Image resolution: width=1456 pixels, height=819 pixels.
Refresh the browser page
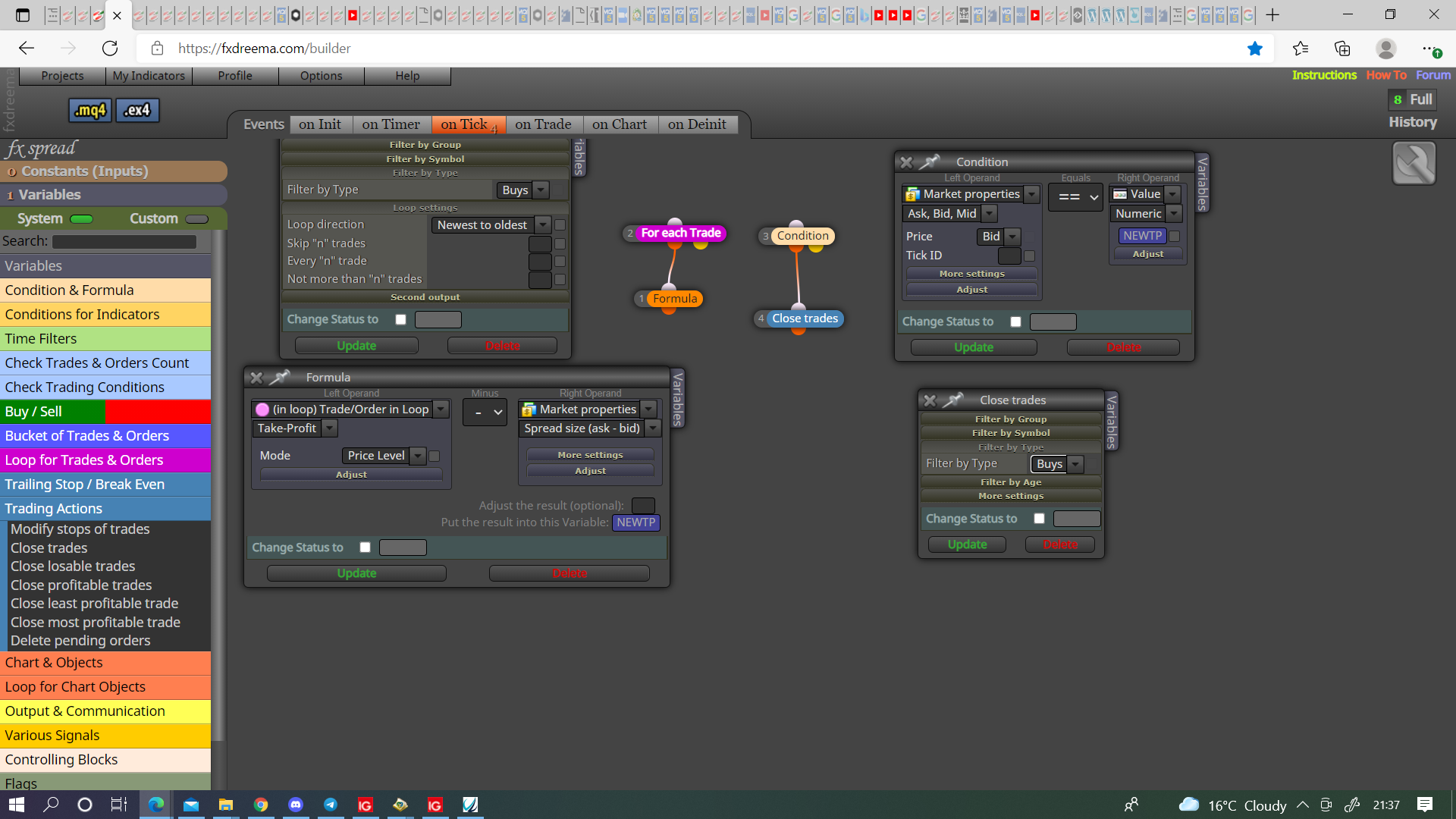(x=110, y=49)
